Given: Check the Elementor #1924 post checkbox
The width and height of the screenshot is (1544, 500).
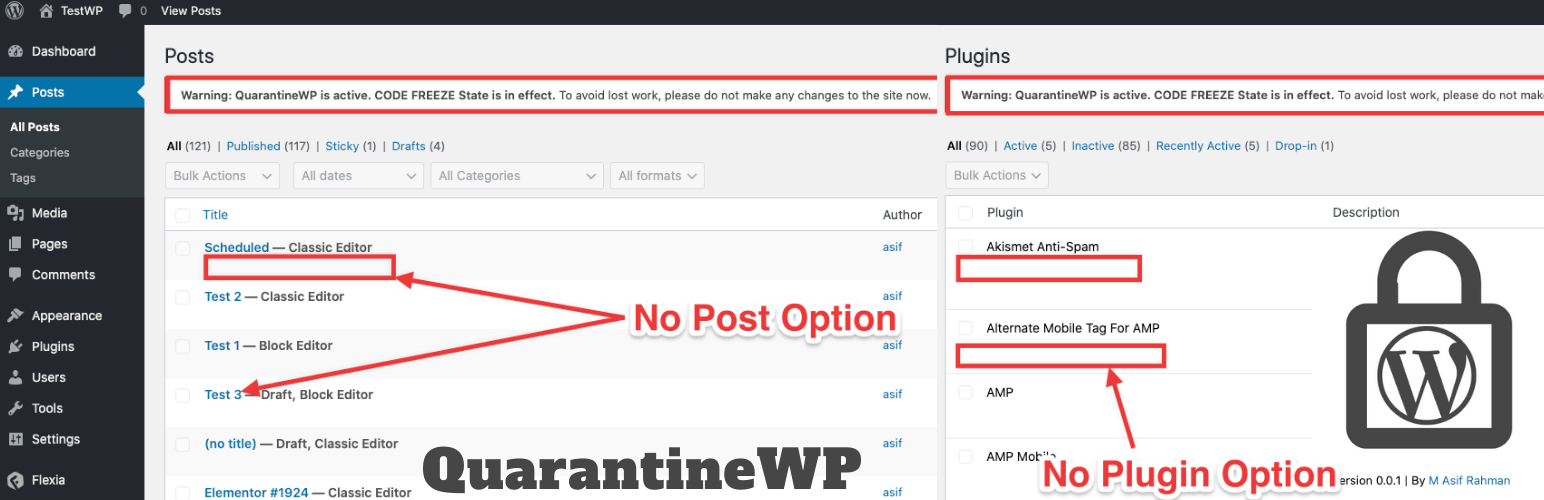Looking at the screenshot, I should [x=182, y=493].
